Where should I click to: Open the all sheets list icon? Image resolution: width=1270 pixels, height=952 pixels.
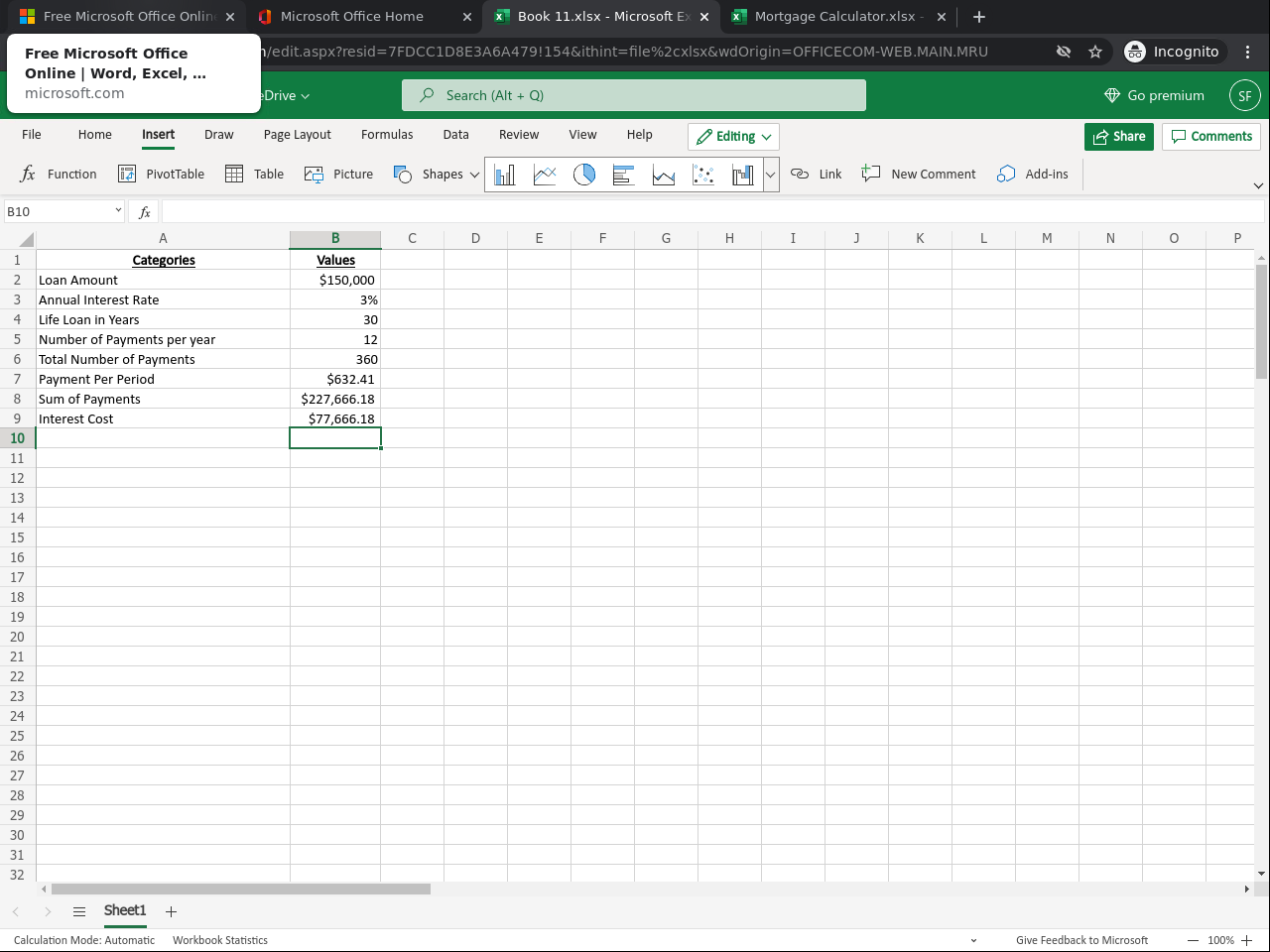point(79,911)
